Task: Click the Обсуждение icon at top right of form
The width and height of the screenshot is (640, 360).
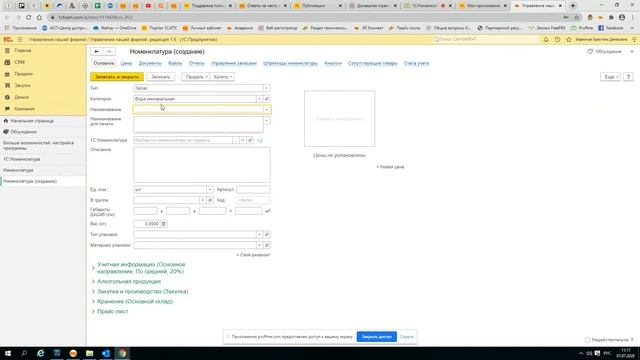Action: point(590,51)
